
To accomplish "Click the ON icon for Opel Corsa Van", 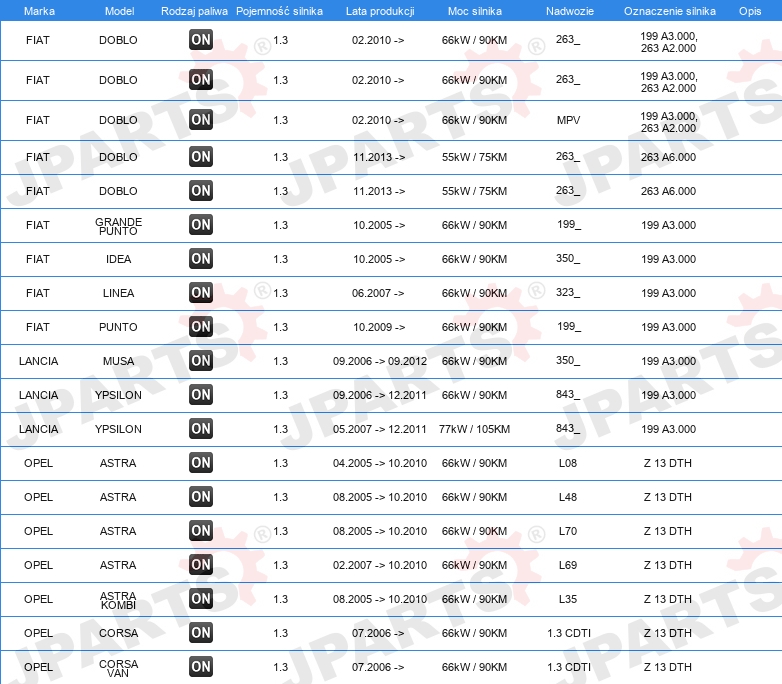I will tap(201, 667).
